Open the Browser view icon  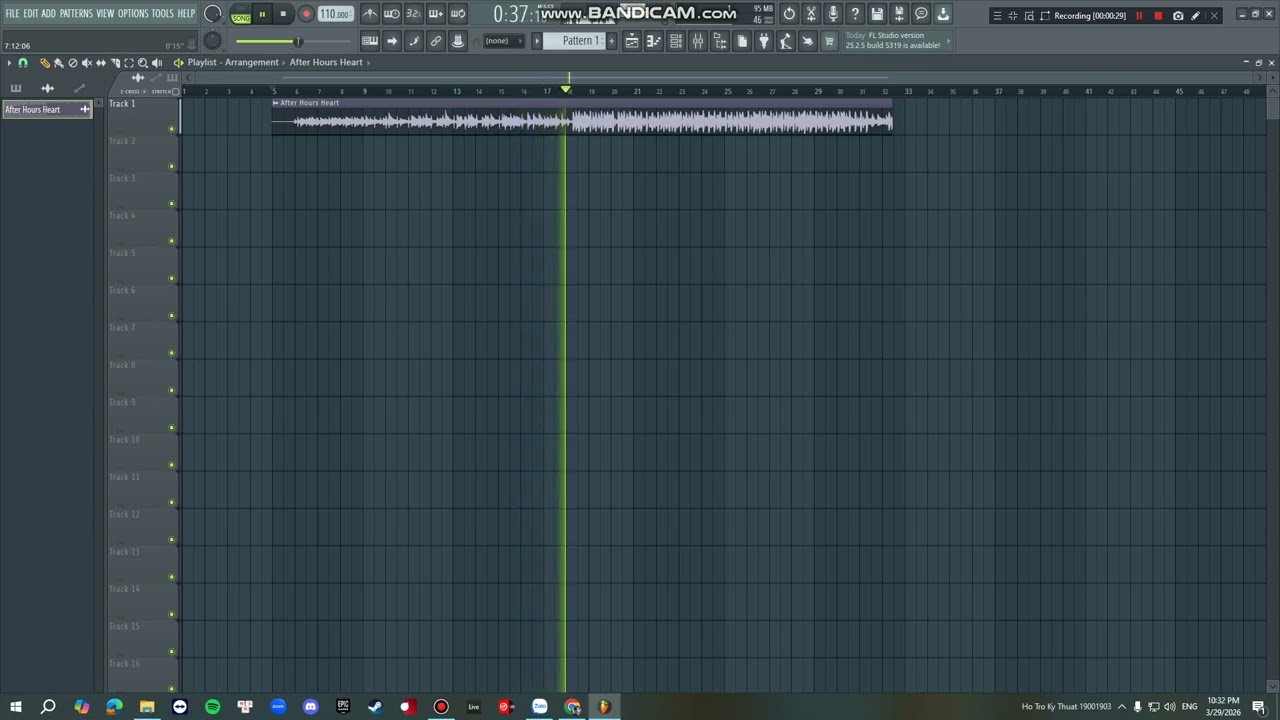click(720, 41)
